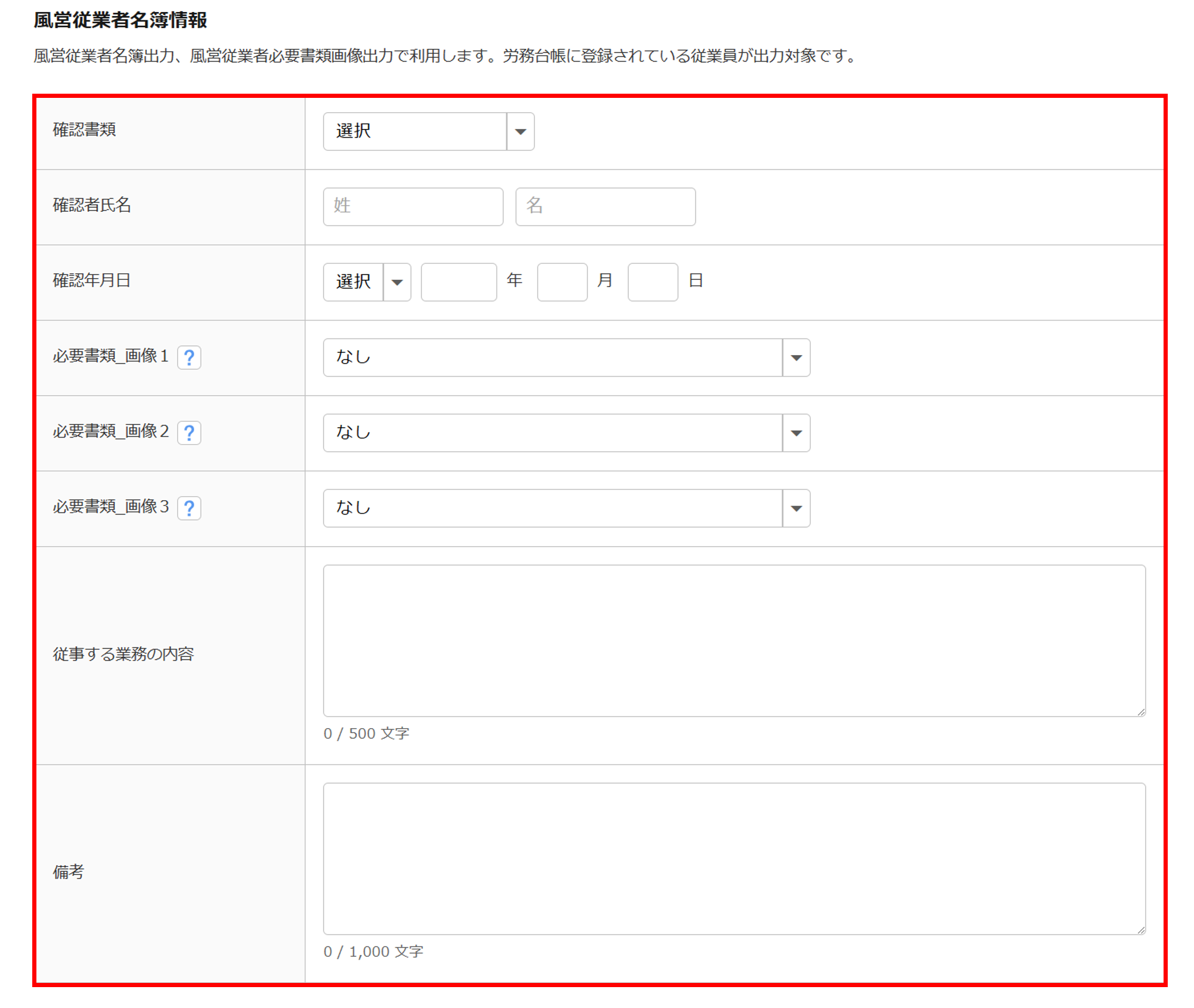The height and width of the screenshot is (1008, 1194).
Task: Click arrow on 必要書類_画像3 dropdown
Action: [x=796, y=508]
